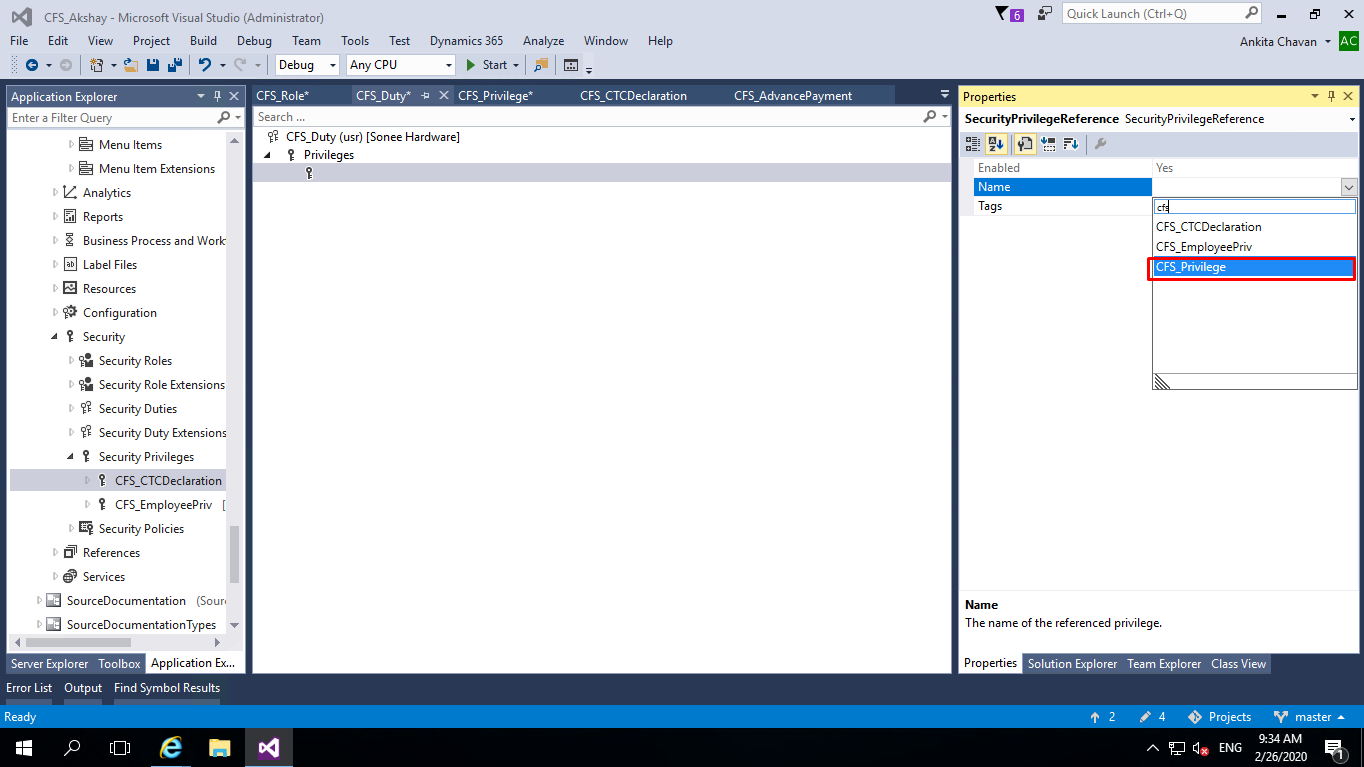Open the Any CPU platform dropdown
Screen dimensions: 1364x767
[400, 65]
